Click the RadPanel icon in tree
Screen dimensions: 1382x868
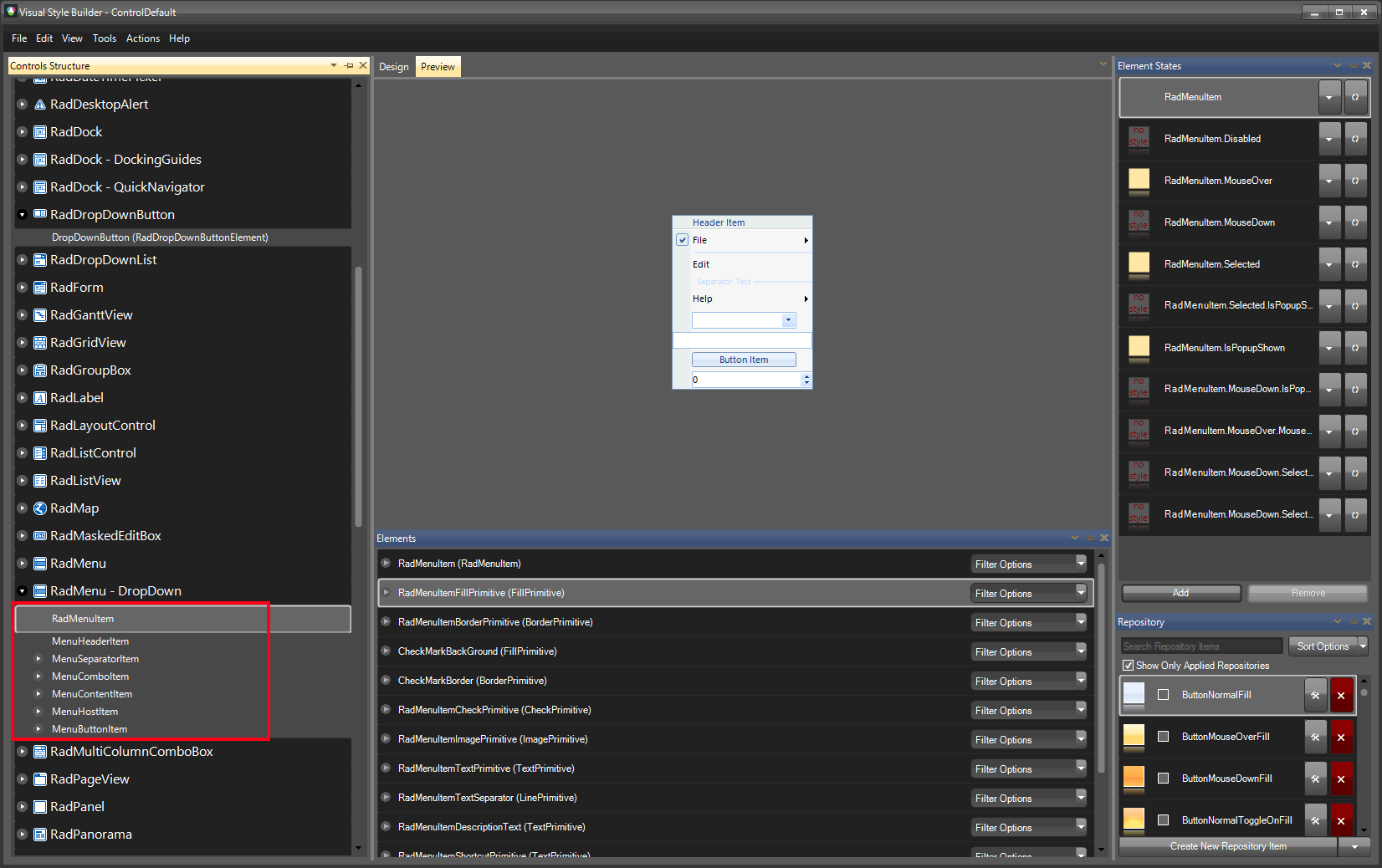39,807
